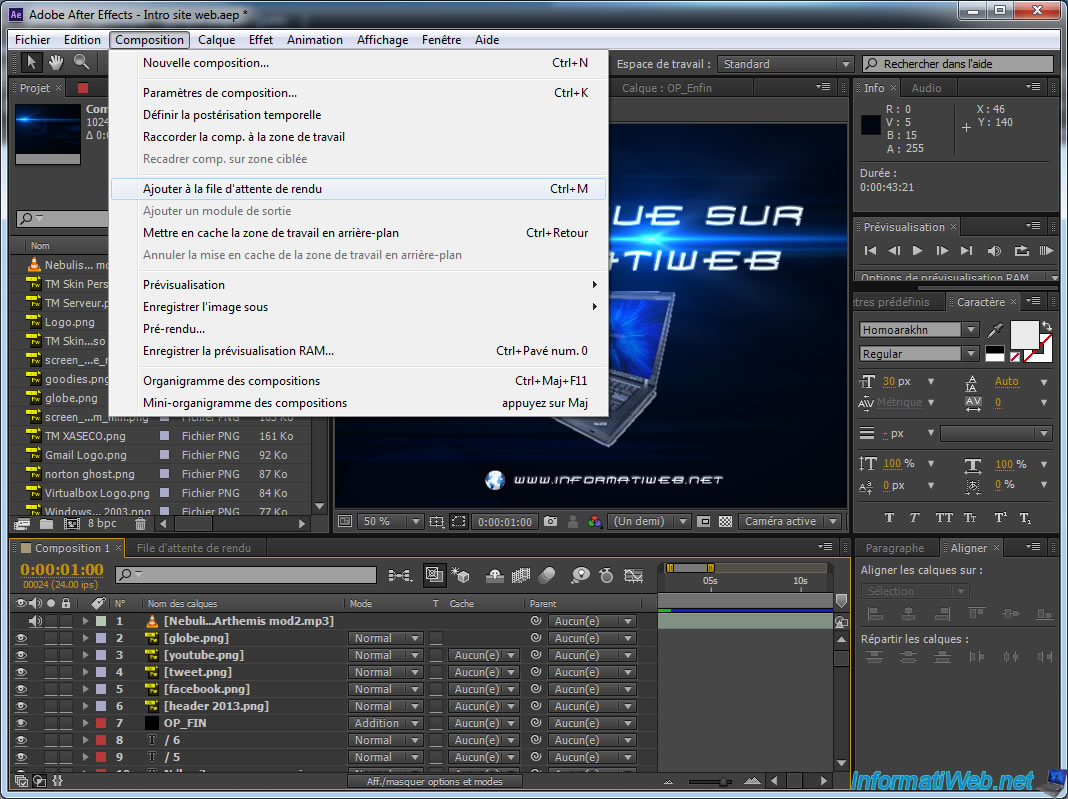Enable the motion blur timeline switch
This screenshot has width=1068, height=799.
click(546, 575)
